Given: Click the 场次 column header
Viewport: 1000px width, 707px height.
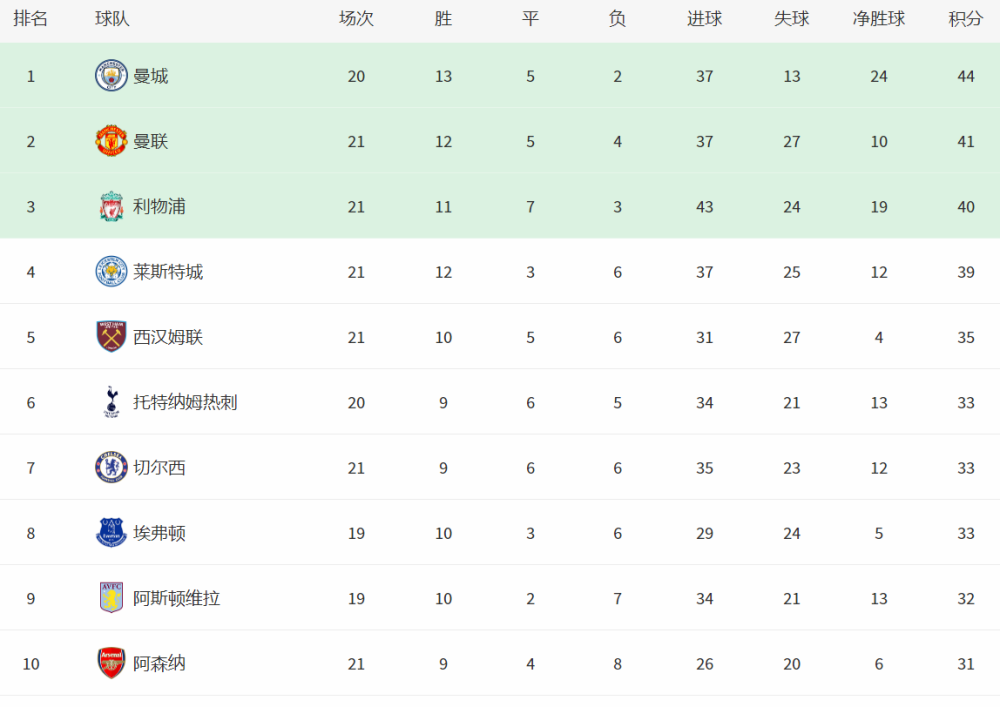Looking at the screenshot, I should [x=357, y=19].
